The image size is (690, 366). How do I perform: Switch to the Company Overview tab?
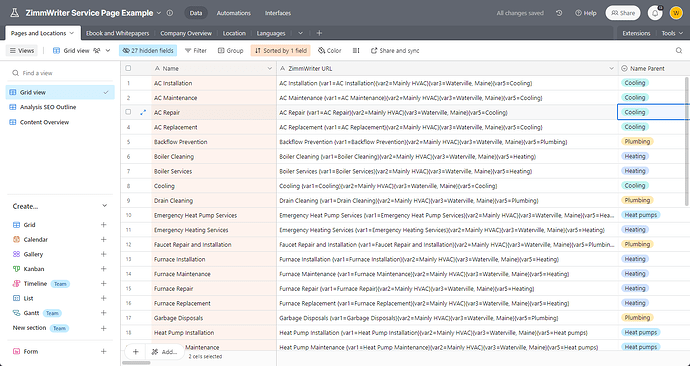[186, 33]
